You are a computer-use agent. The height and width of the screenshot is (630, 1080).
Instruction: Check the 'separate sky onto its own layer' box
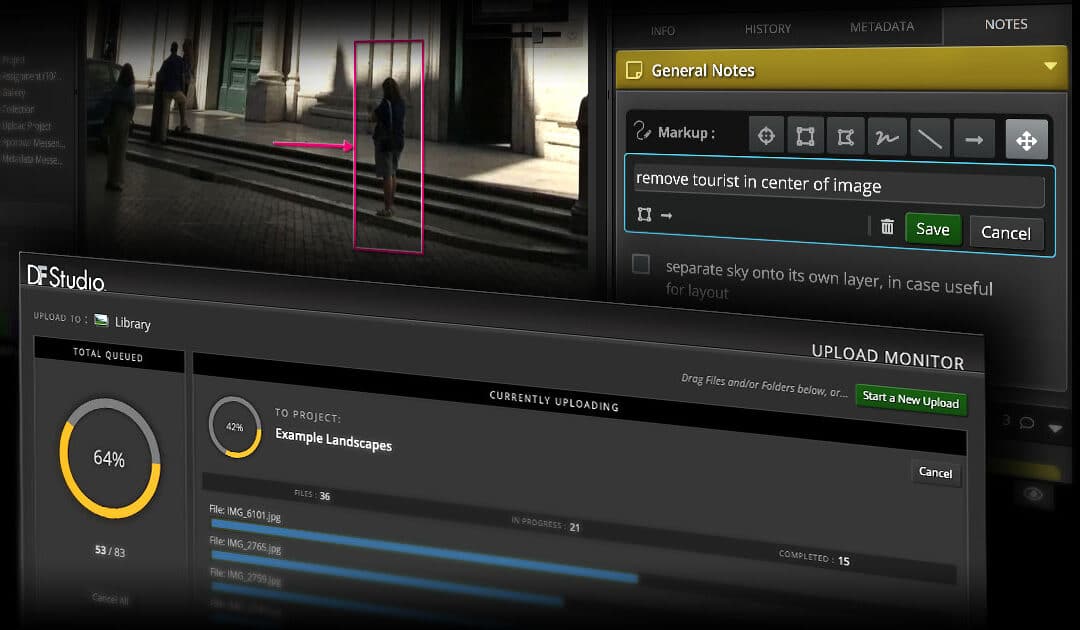coord(641,264)
